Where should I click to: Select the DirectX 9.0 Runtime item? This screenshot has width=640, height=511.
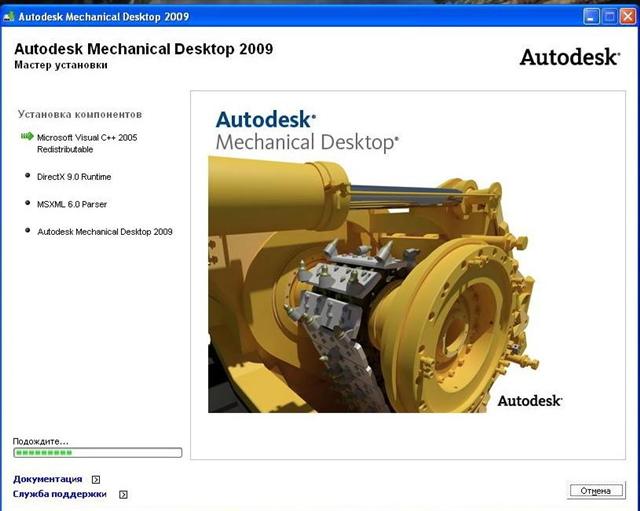[x=74, y=177]
